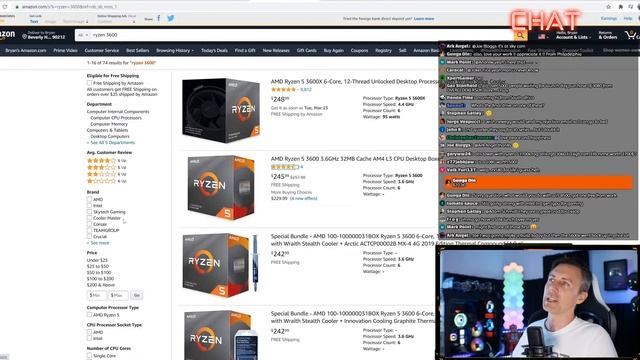Open New Releases
The height and width of the screenshot is (360, 640).
tap(276, 51)
